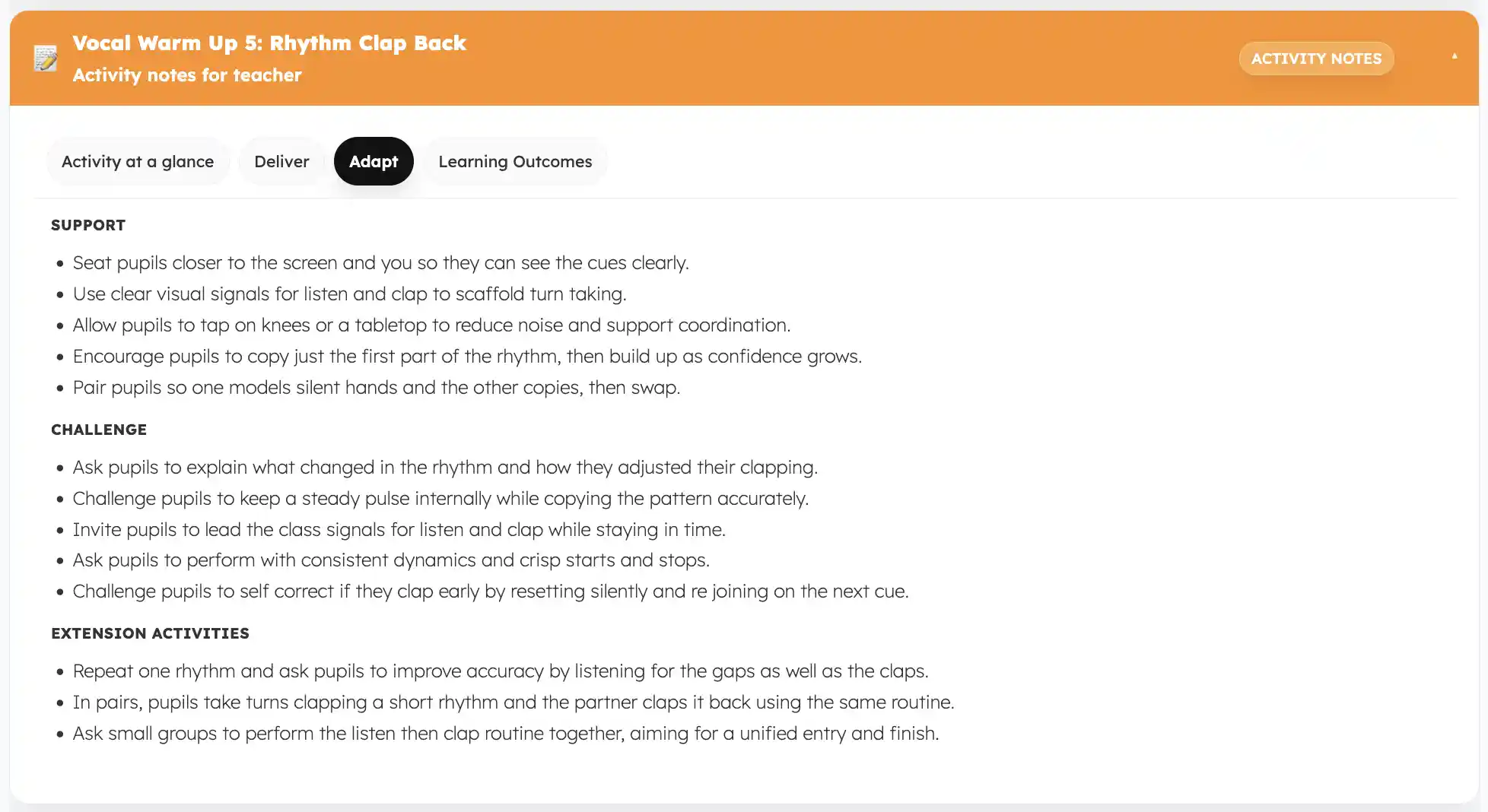Screen dimensions: 1488x812
Task: Click the SUPPORT section heading
Action: point(88,225)
